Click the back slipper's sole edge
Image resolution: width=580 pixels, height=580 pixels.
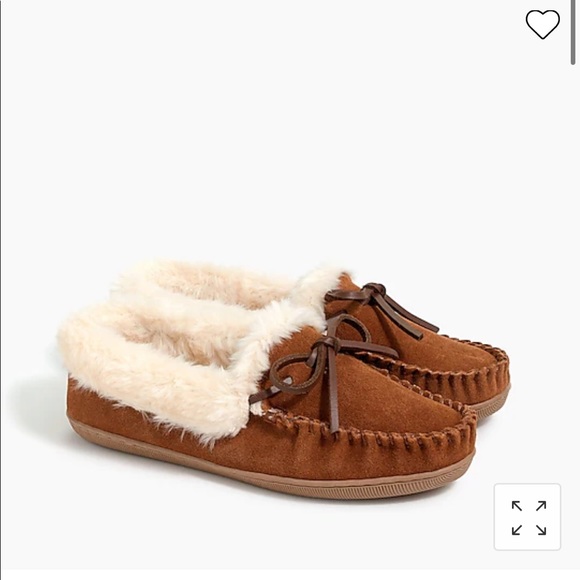pos(494,403)
